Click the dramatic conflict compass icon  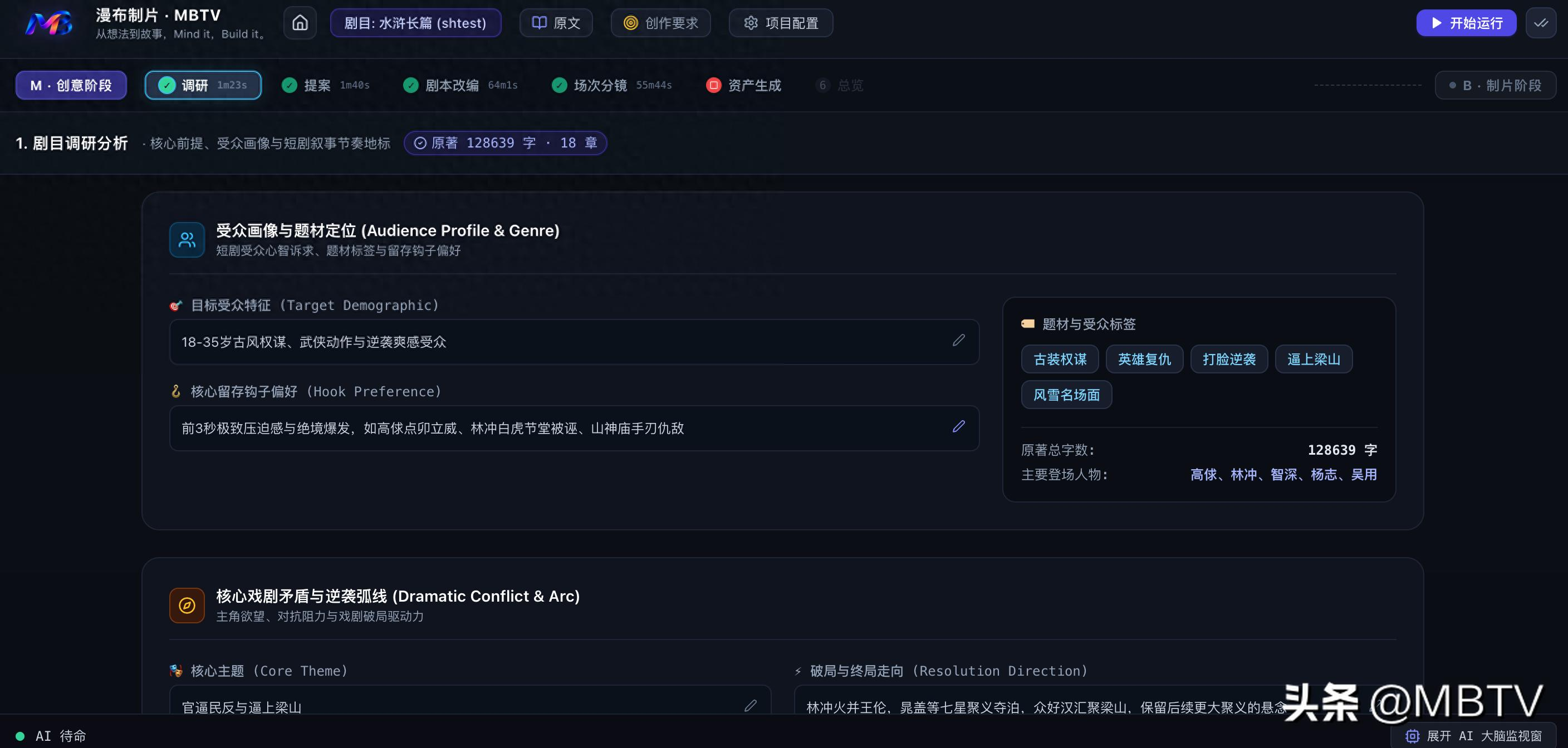pos(187,605)
